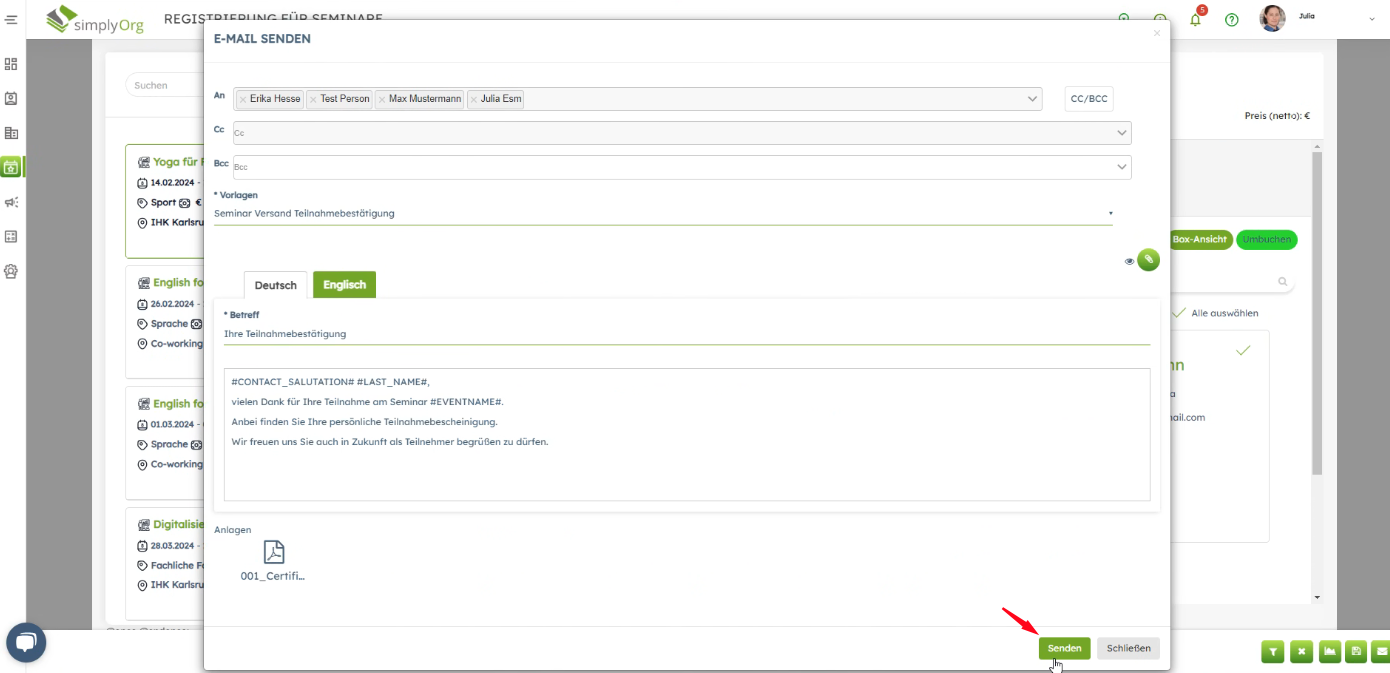Click the megaphone icon in sidebar
Image resolution: width=1390 pixels, height=673 pixels.
pos(11,202)
